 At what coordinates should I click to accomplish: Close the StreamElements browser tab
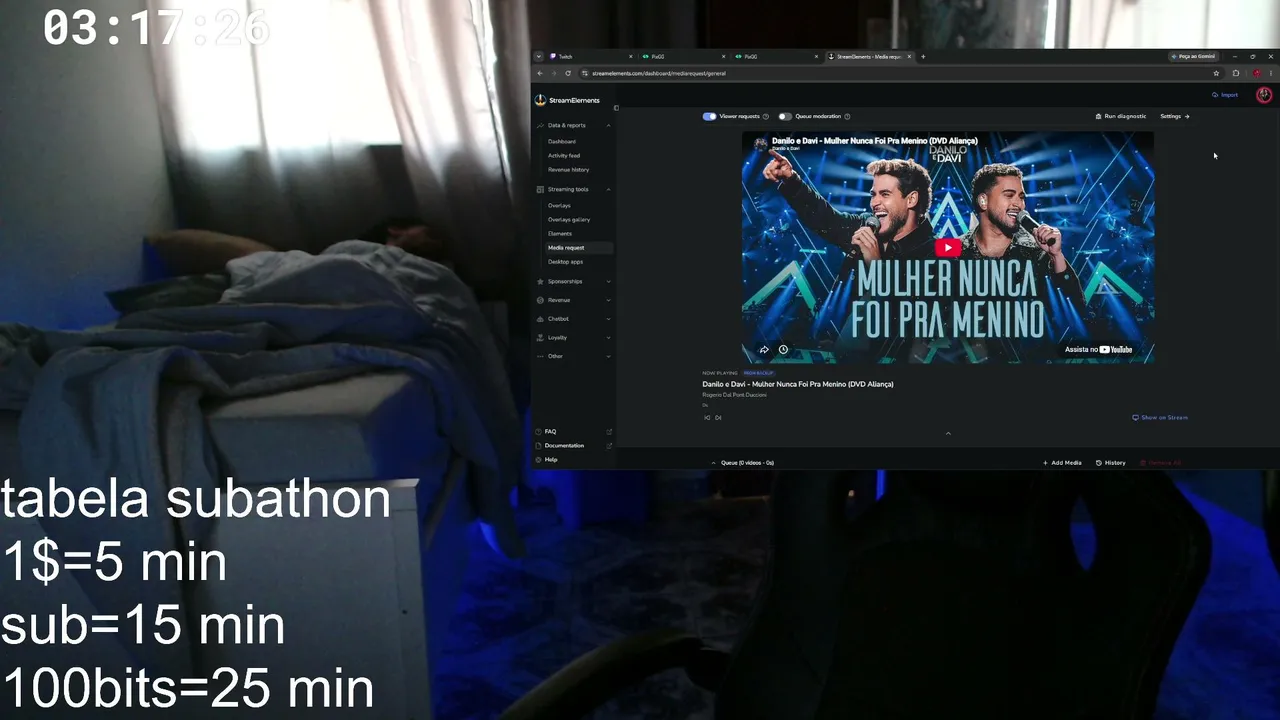tap(909, 57)
